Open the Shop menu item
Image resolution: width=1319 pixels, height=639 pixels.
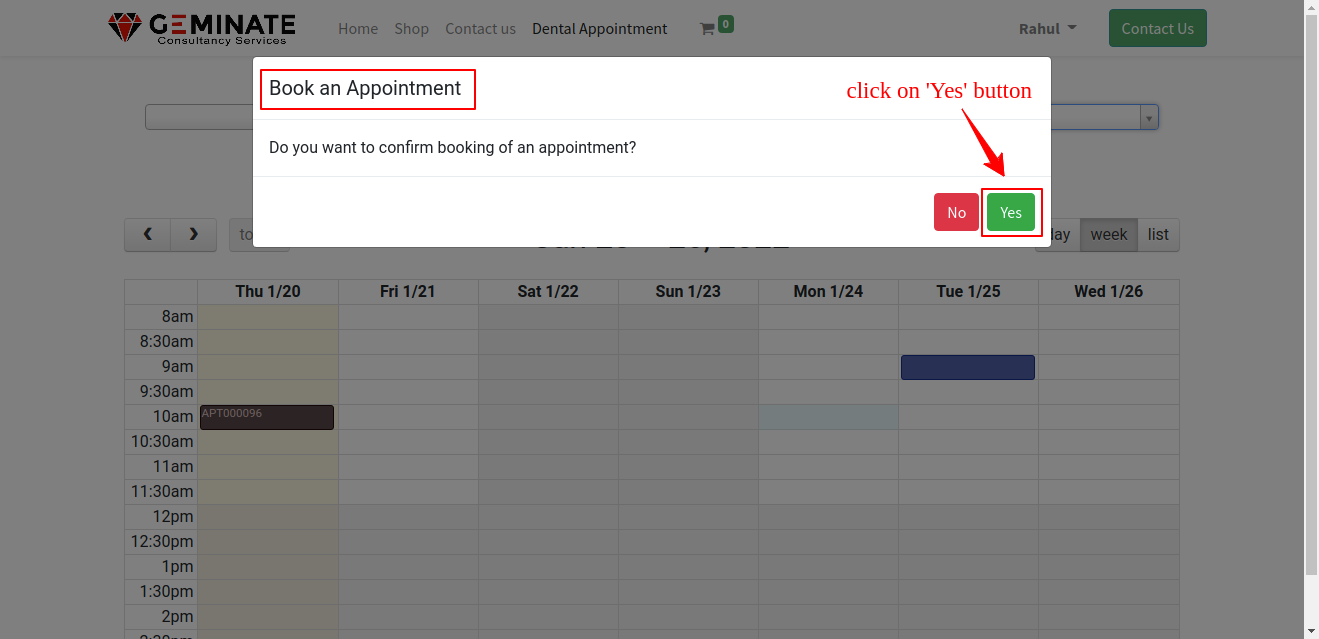(411, 29)
